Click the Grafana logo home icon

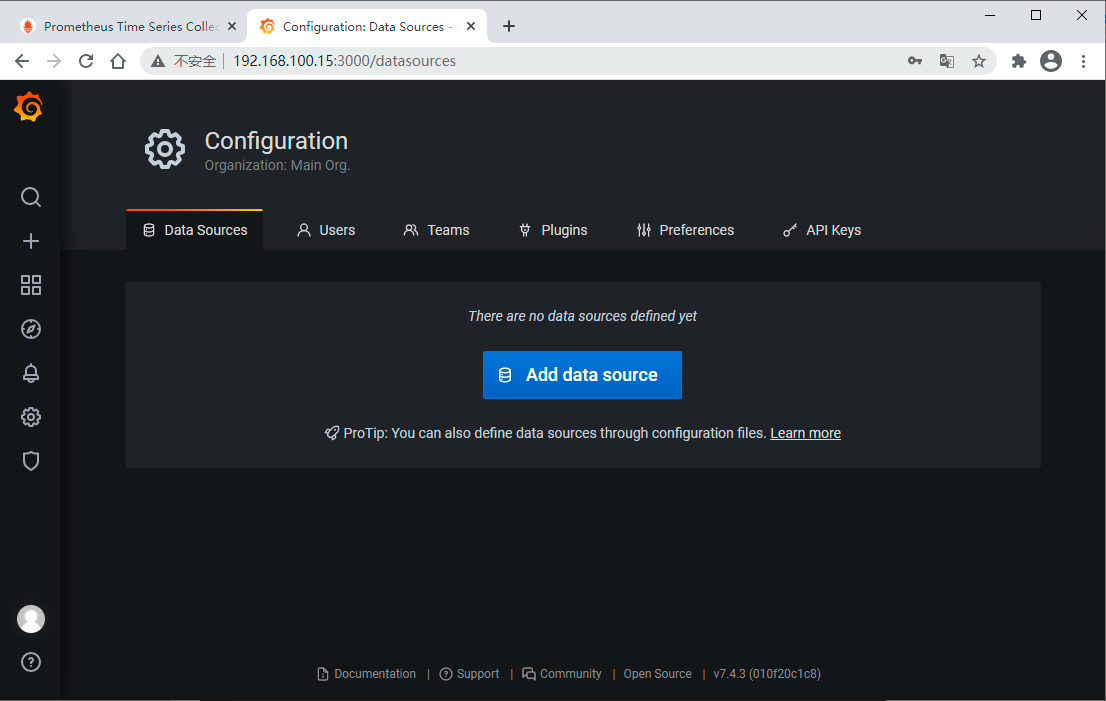29,107
